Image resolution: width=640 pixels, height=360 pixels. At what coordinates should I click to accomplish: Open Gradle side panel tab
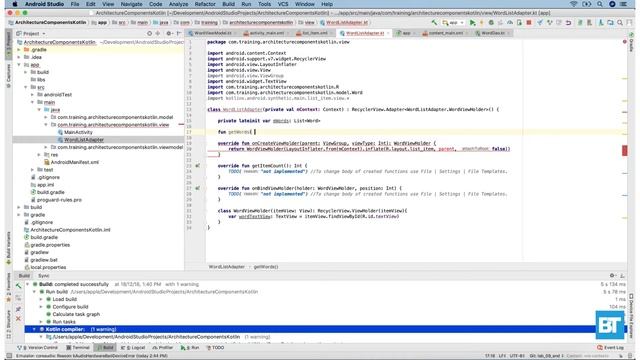click(632, 42)
